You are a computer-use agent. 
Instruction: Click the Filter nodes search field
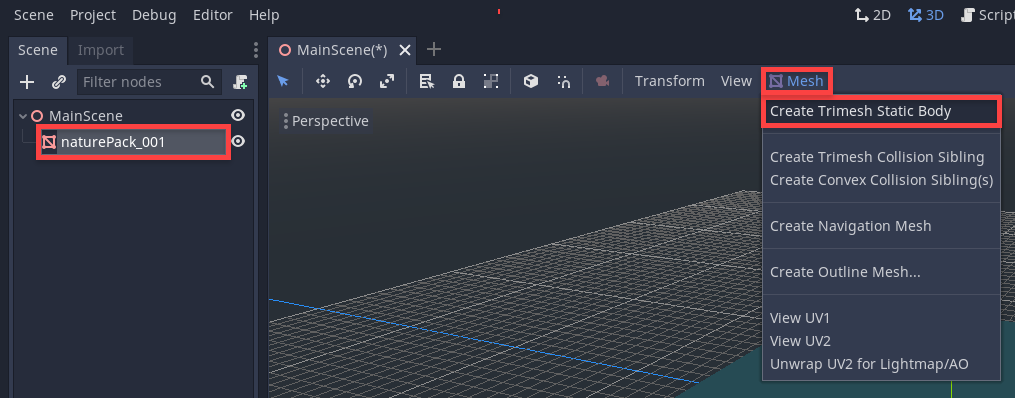(150, 82)
